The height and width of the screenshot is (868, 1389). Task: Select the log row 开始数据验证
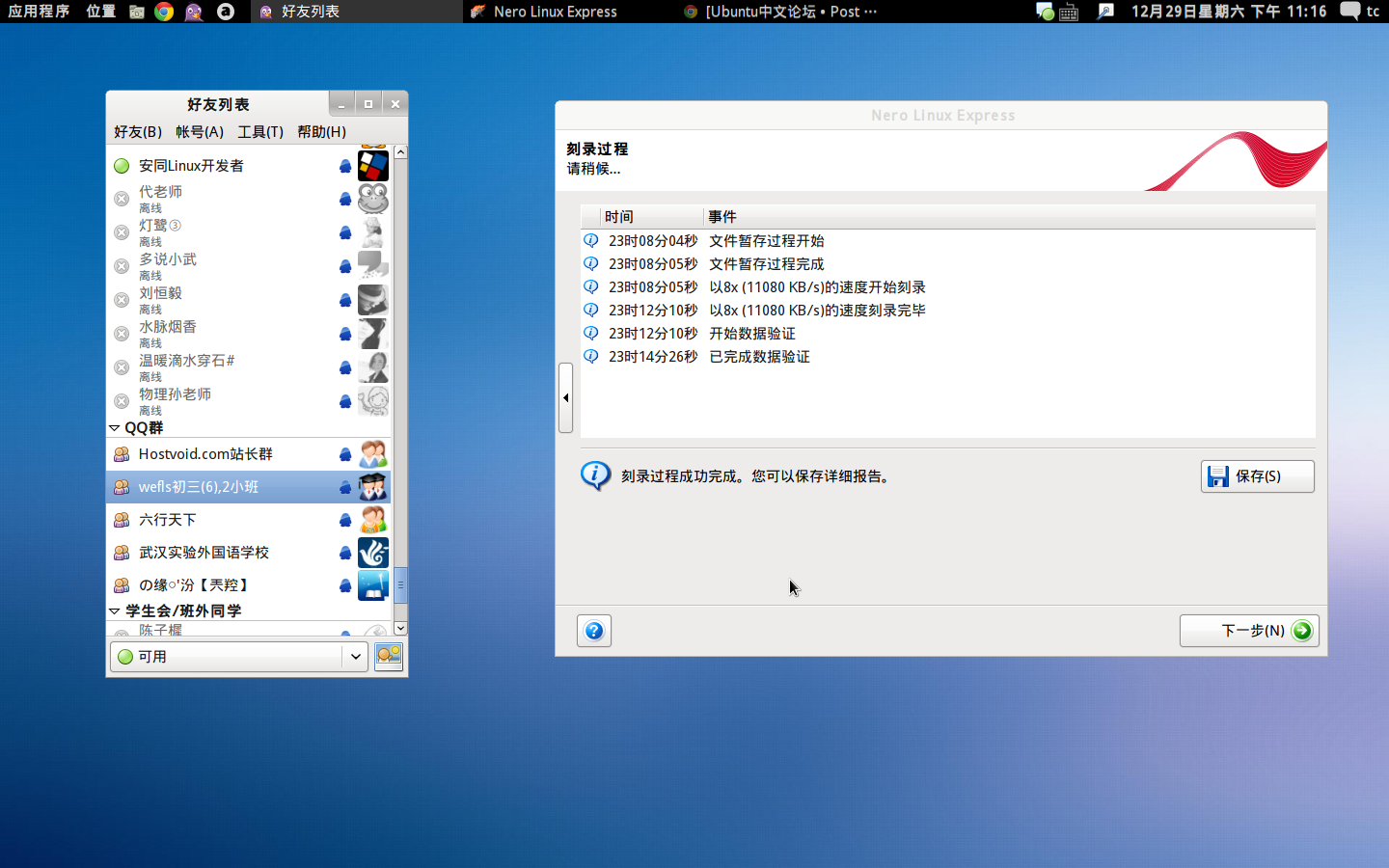(x=948, y=333)
